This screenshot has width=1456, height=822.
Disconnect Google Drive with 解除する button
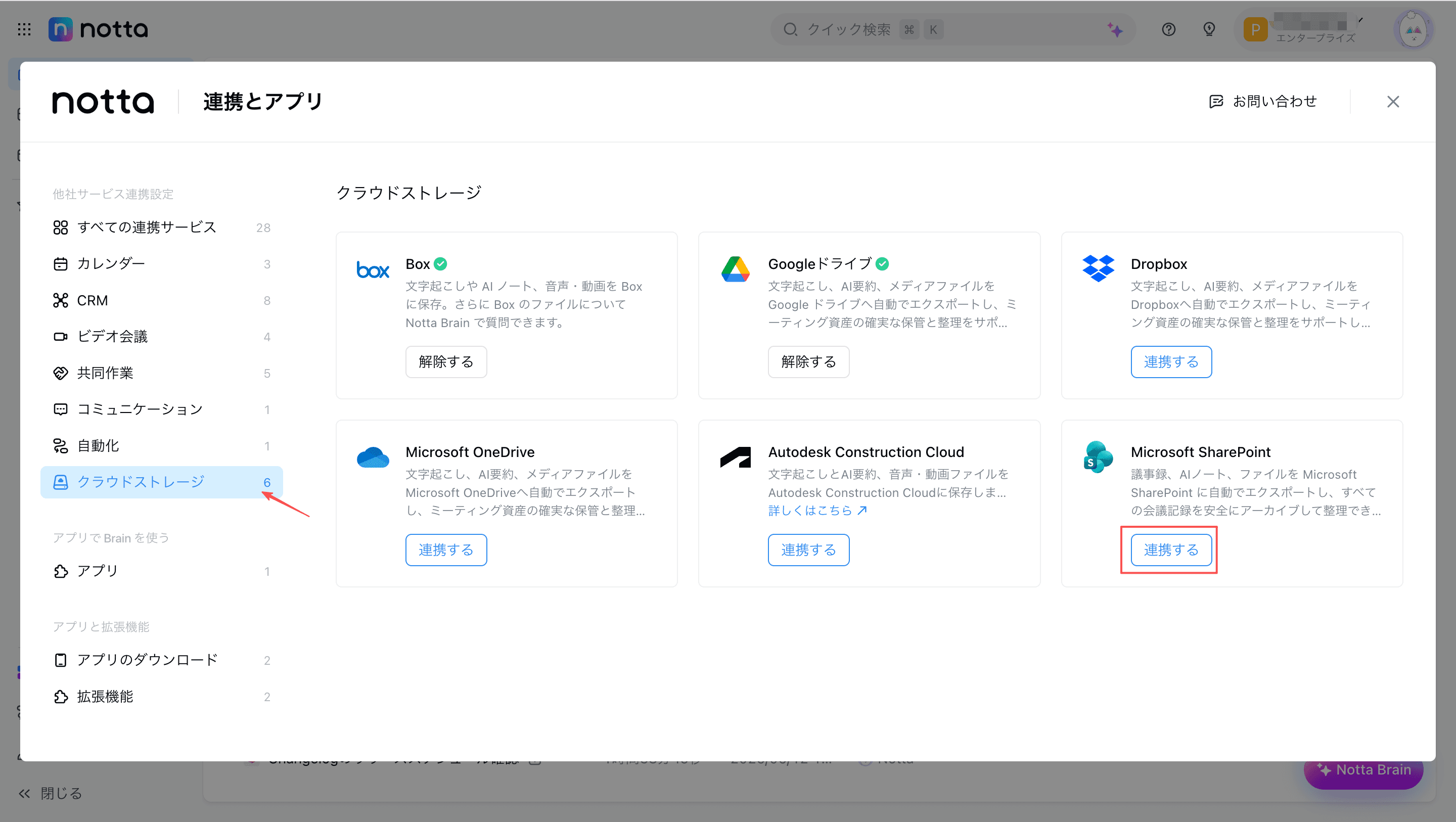tap(808, 362)
